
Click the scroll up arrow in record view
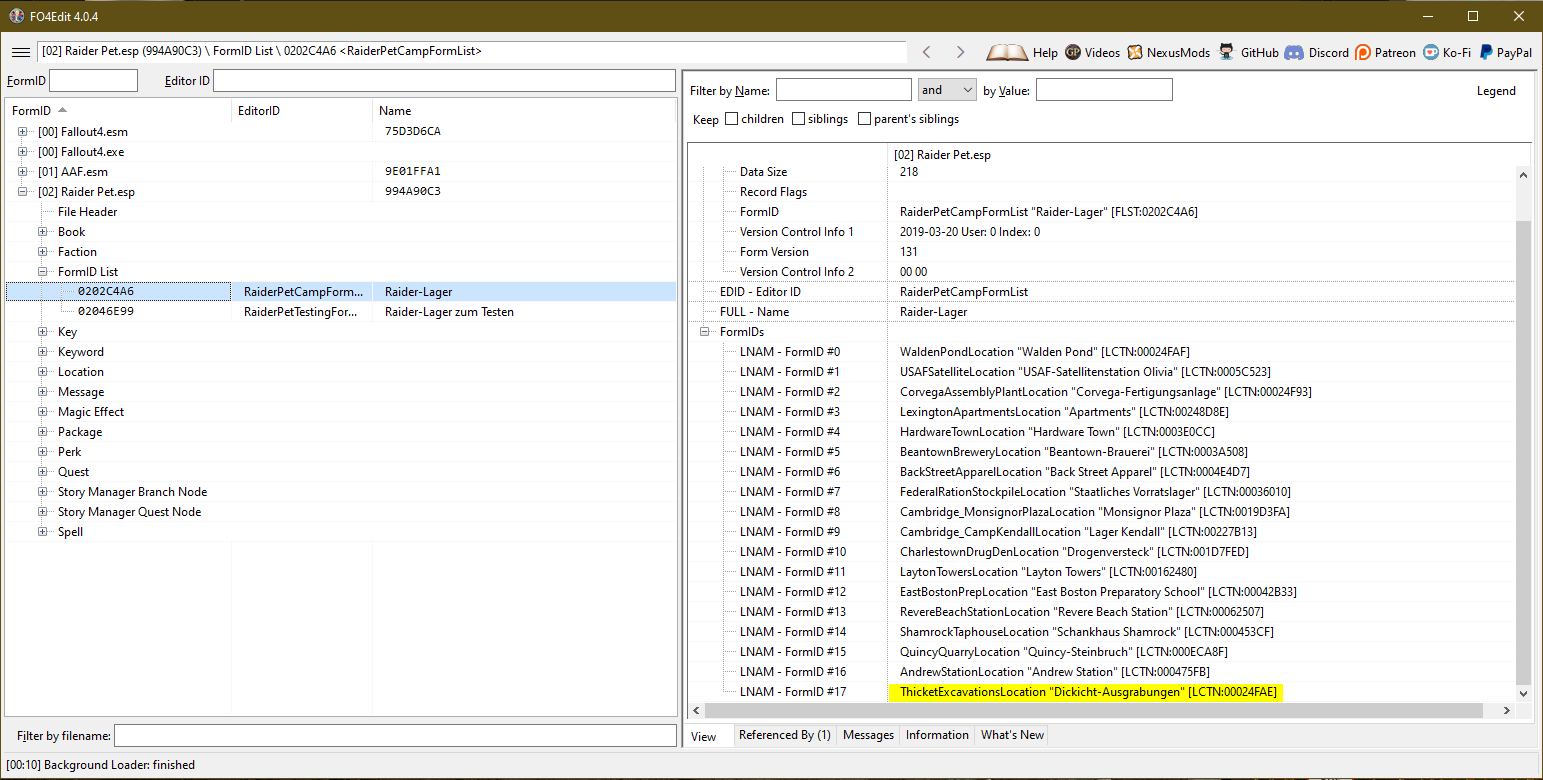[x=1523, y=174]
